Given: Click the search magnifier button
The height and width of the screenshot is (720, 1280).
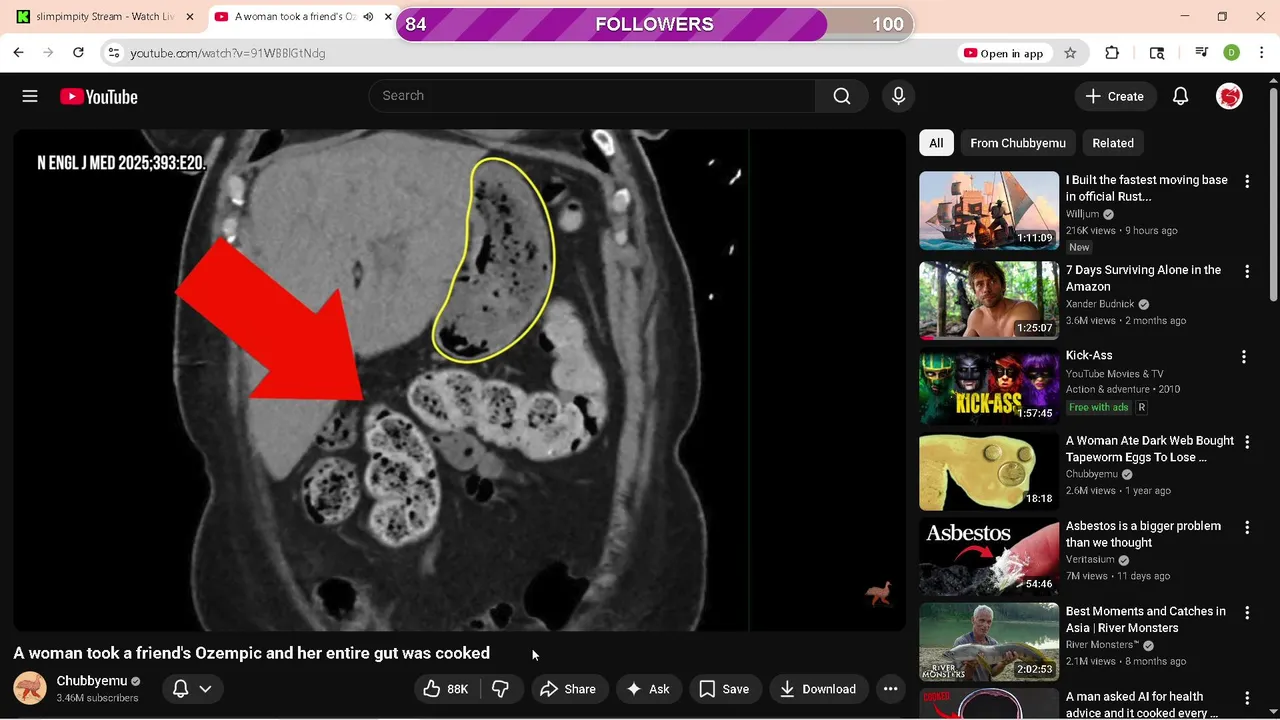Looking at the screenshot, I should (x=842, y=96).
